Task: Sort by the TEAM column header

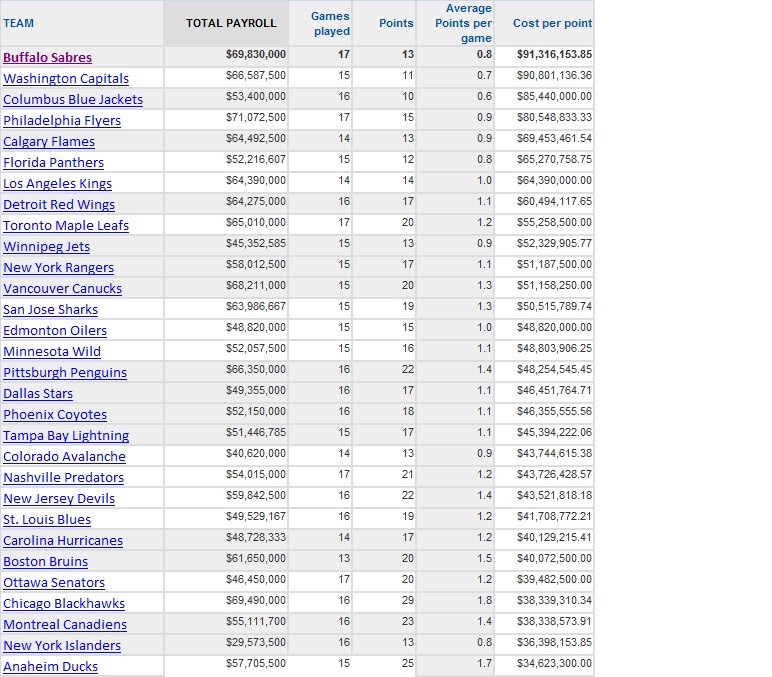Action: 19,23
